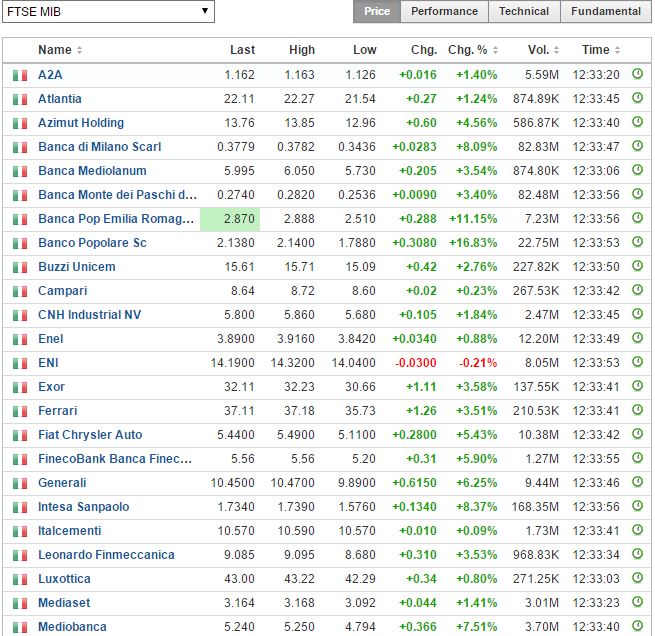Click the clock icon in Generali row
This screenshot has height=636, width=655.
tap(637, 482)
